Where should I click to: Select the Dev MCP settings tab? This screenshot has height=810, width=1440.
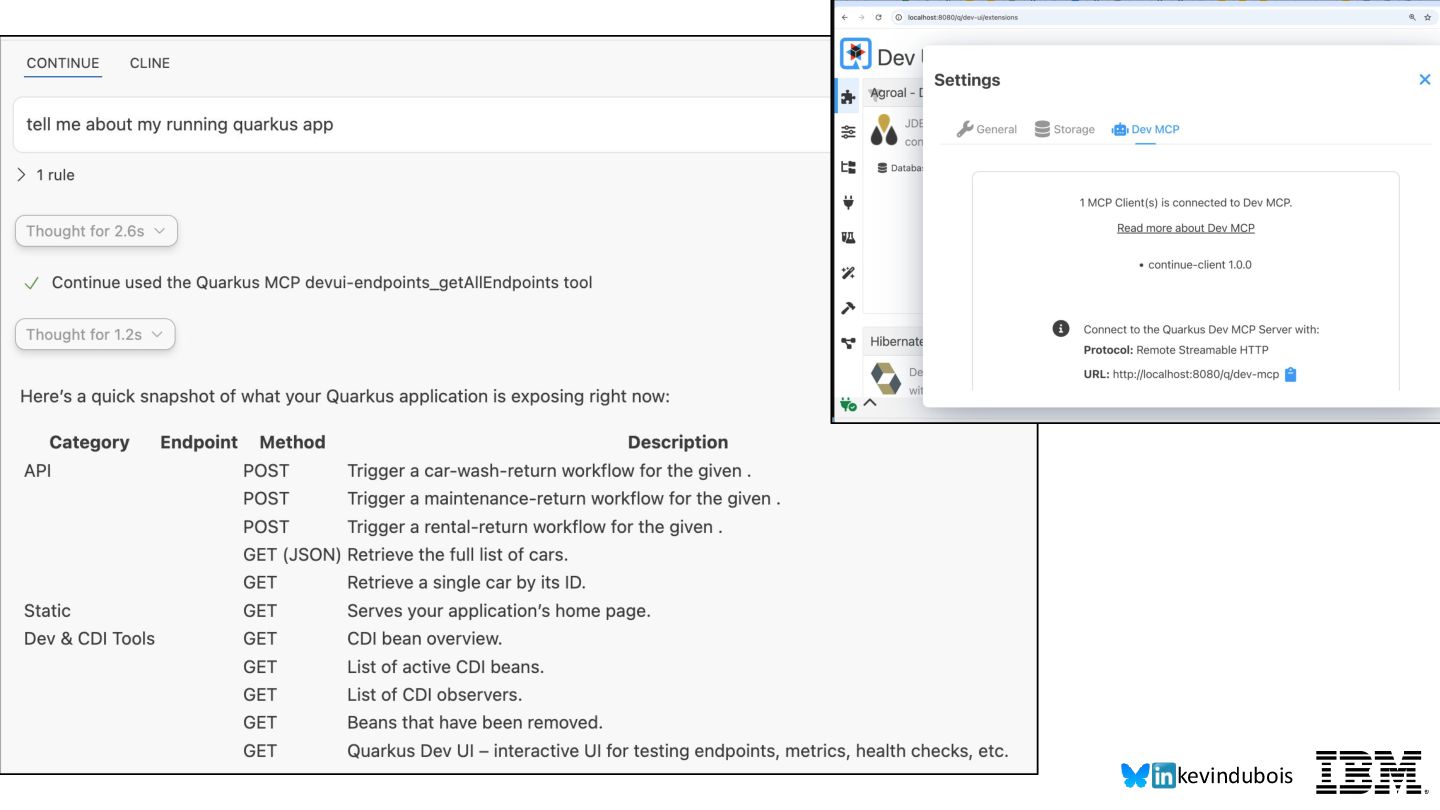1146,129
